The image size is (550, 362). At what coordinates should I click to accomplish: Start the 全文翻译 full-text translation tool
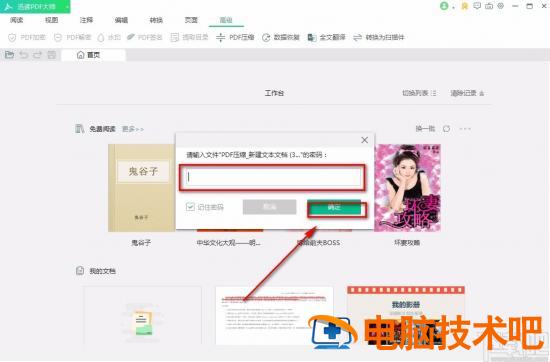327,37
